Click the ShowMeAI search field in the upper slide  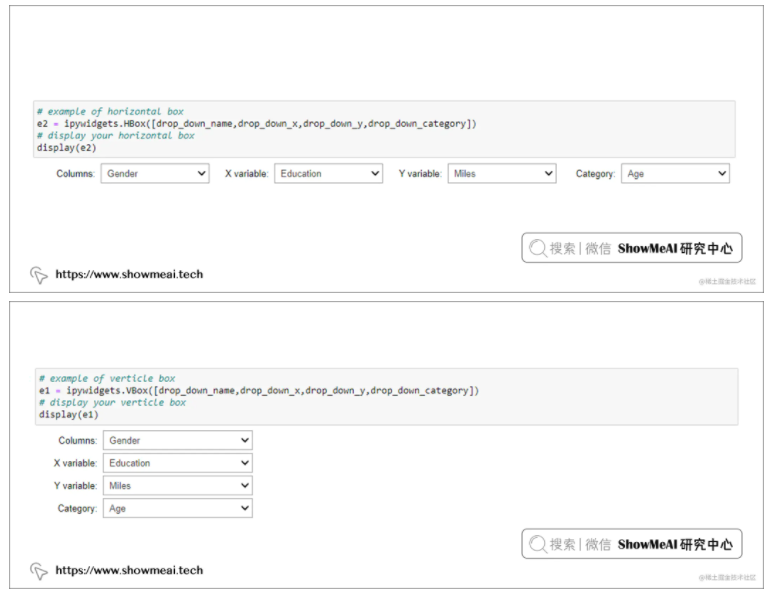[x=631, y=249]
